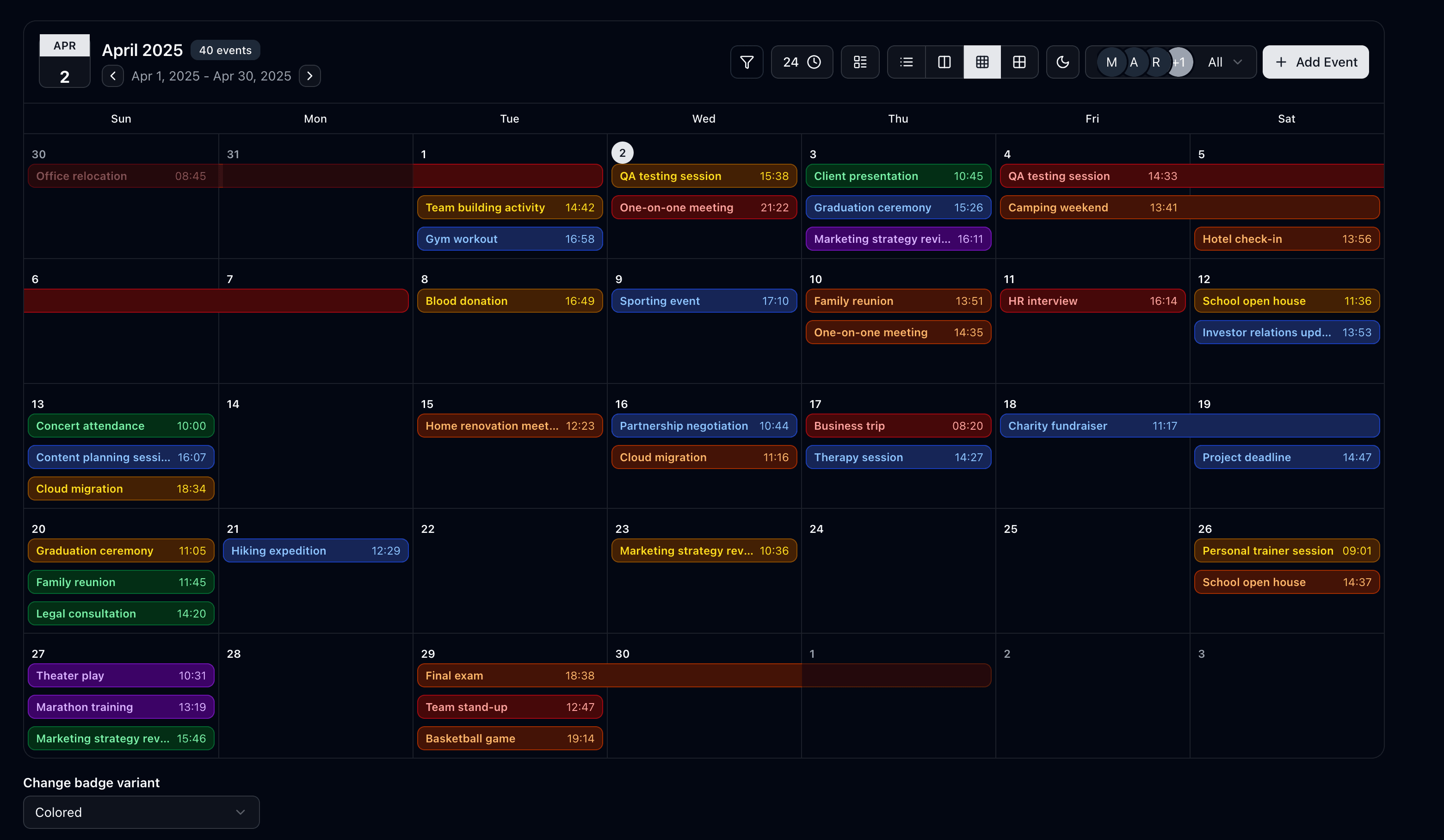Open the clock icon in the 24 control
Viewport: 1444px width, 840px height.
point(814,62)
